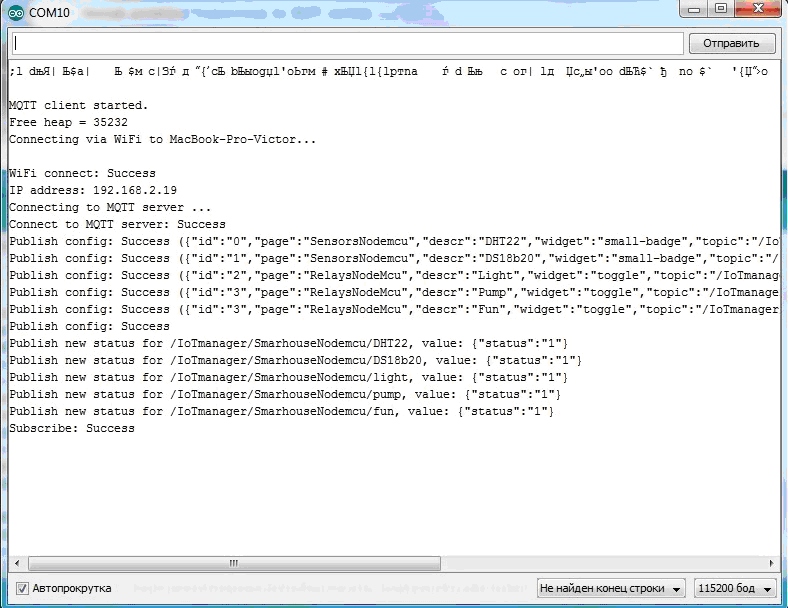Click new status line for SmarhouseNodemcu/DS18b20

point(296,361)
